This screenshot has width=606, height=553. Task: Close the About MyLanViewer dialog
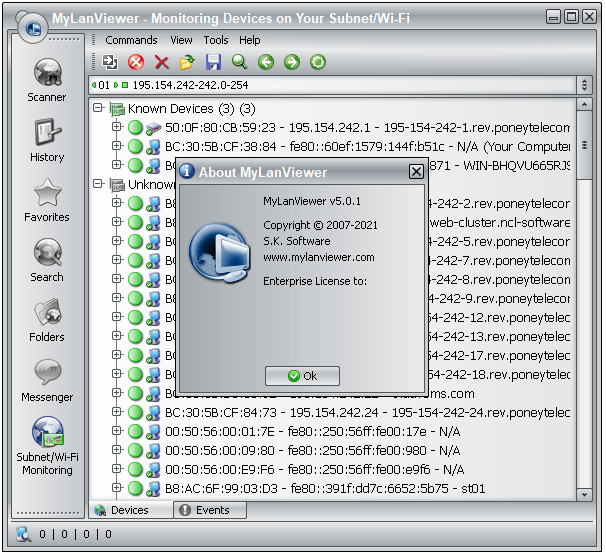tap(416, 172)
